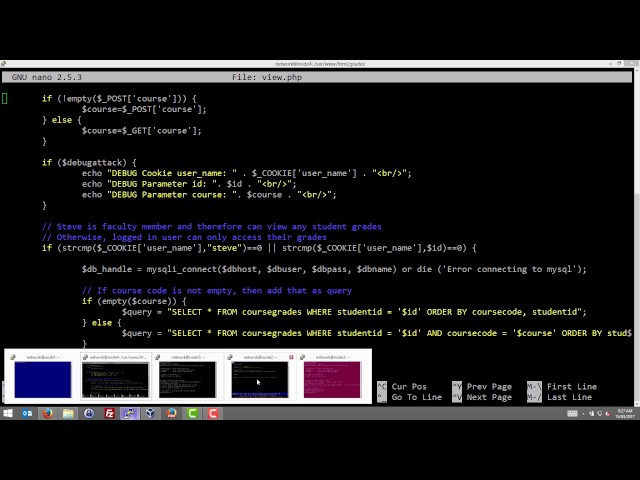Image resolution: width=640 pixels, height=480 pixels.
Task: Click the 'DEBUG Parameter course:' echo line
Action: click(x=209, y=195)
